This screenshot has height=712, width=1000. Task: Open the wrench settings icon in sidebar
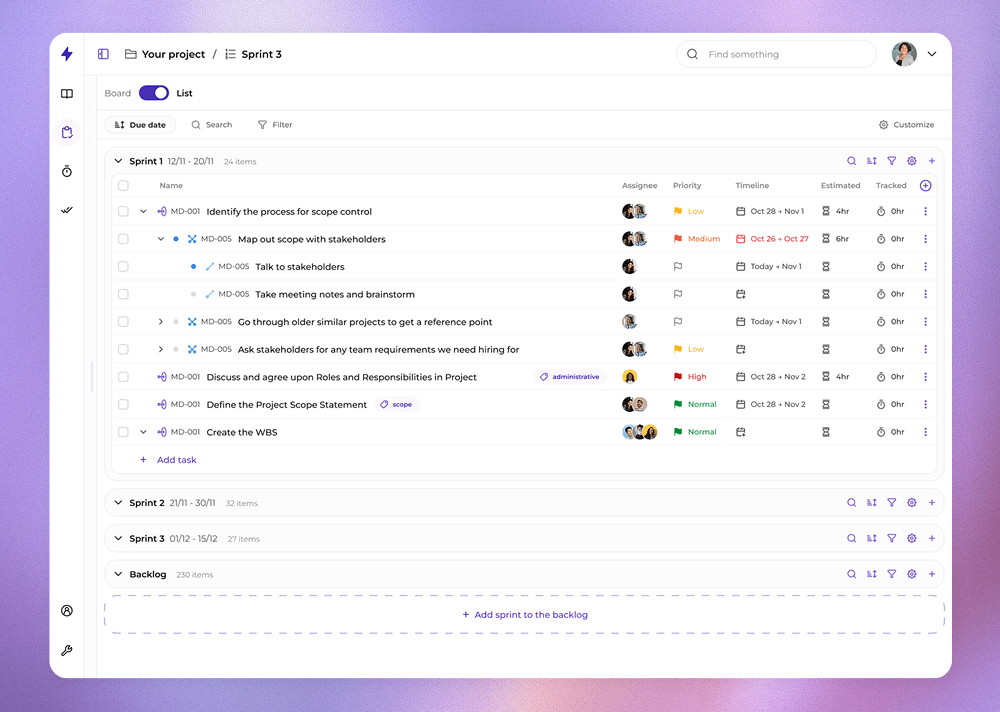click(67, 651)
